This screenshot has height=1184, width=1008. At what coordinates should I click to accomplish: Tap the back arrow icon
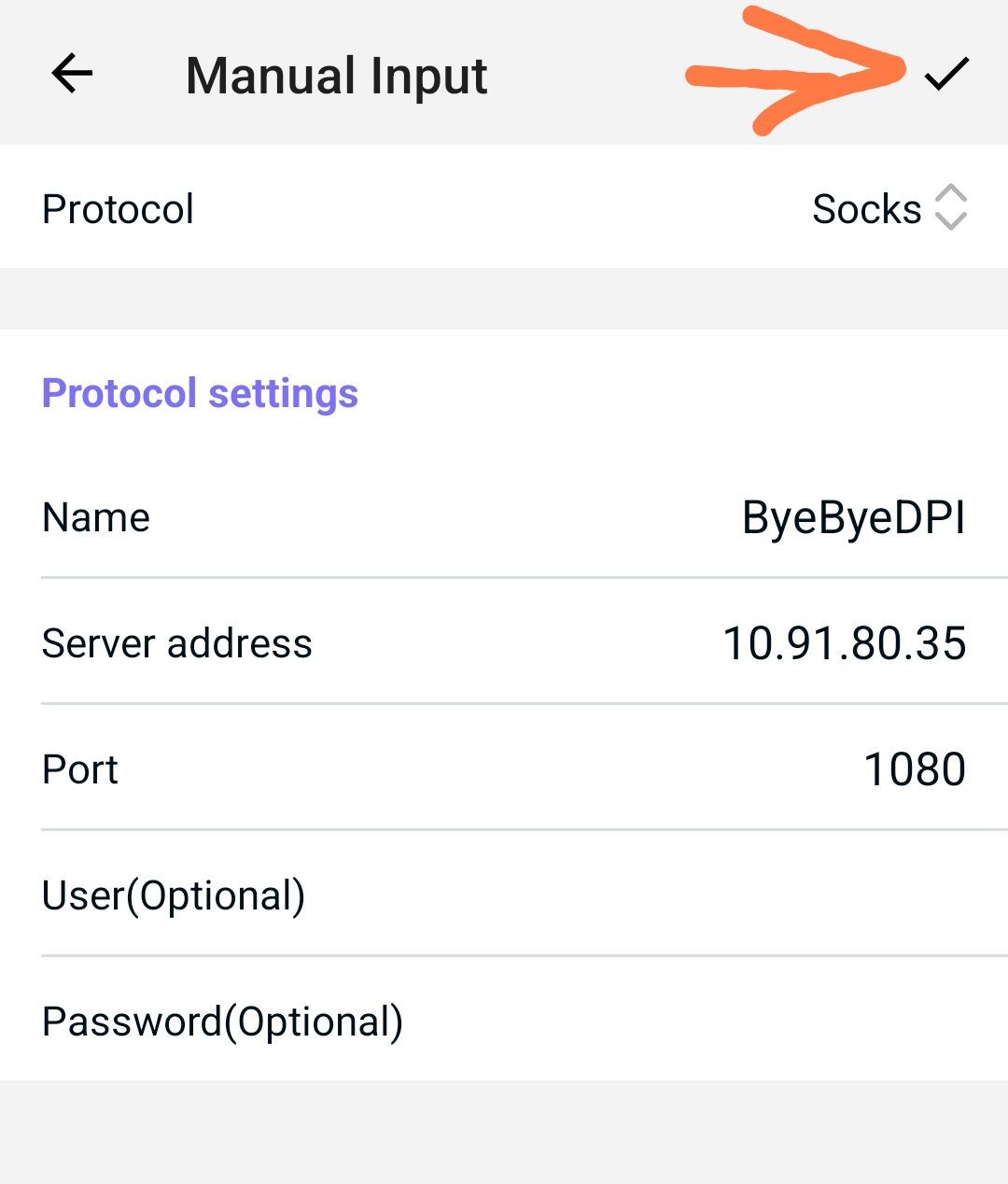(72, 74)
